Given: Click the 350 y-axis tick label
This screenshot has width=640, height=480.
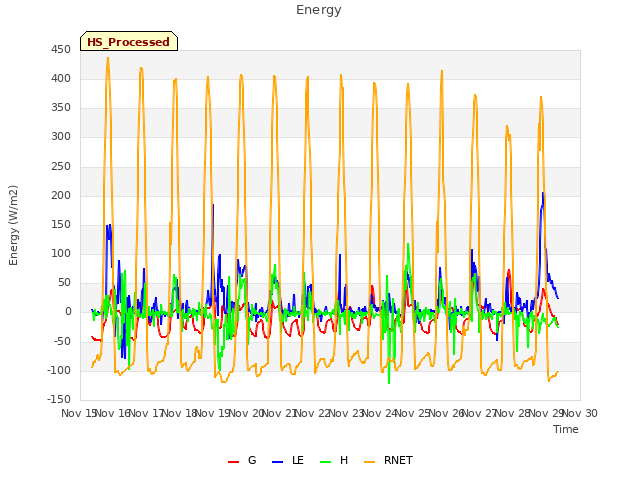Looking at the screenshot, I should pos(61,107).
